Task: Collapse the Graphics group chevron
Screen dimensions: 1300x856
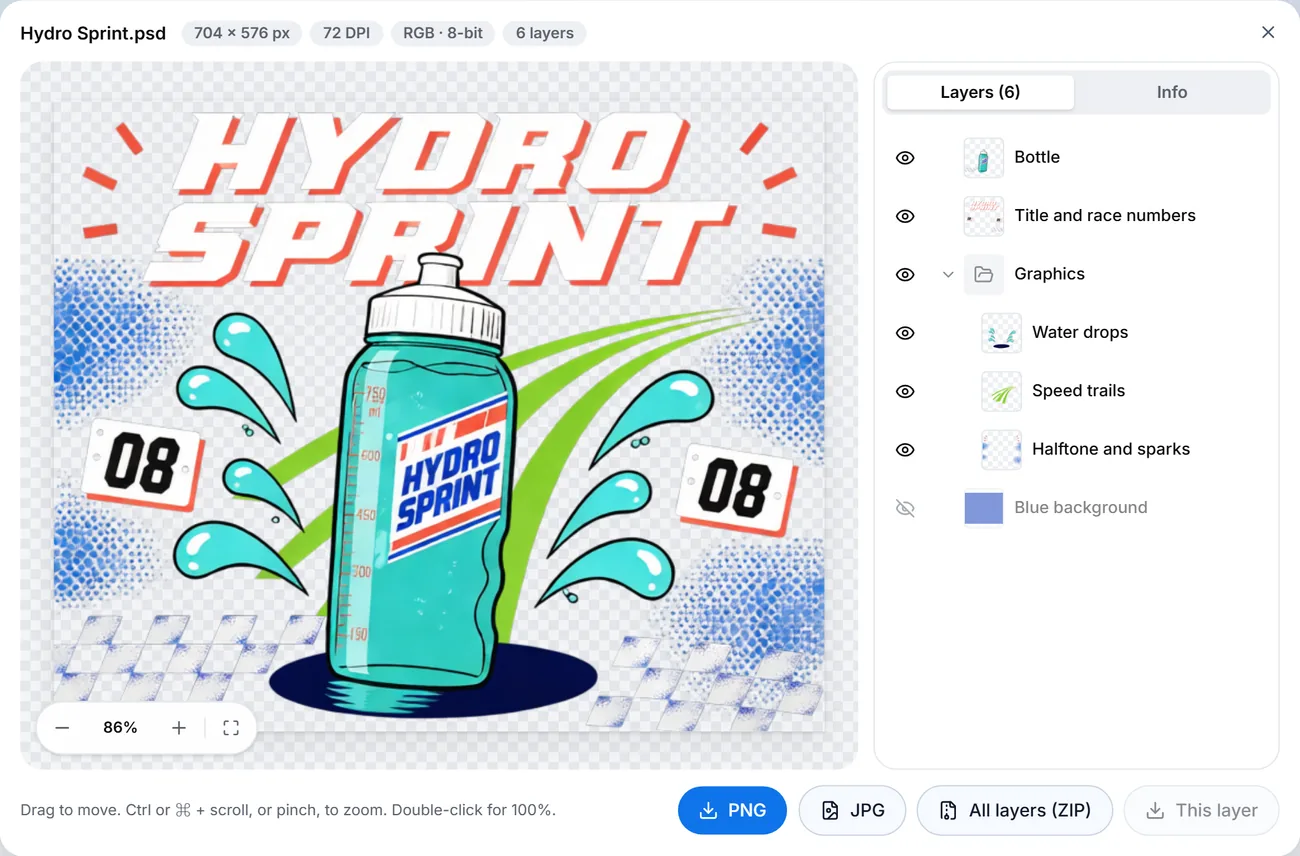Action: 948,274
